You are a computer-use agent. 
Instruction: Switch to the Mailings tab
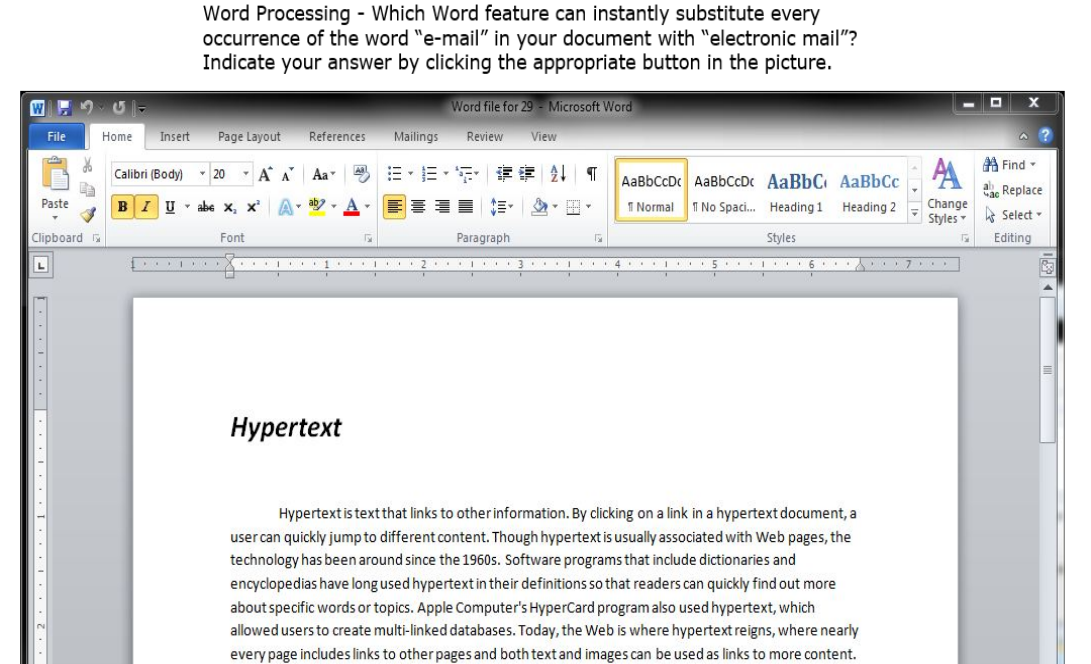[416, 136]
